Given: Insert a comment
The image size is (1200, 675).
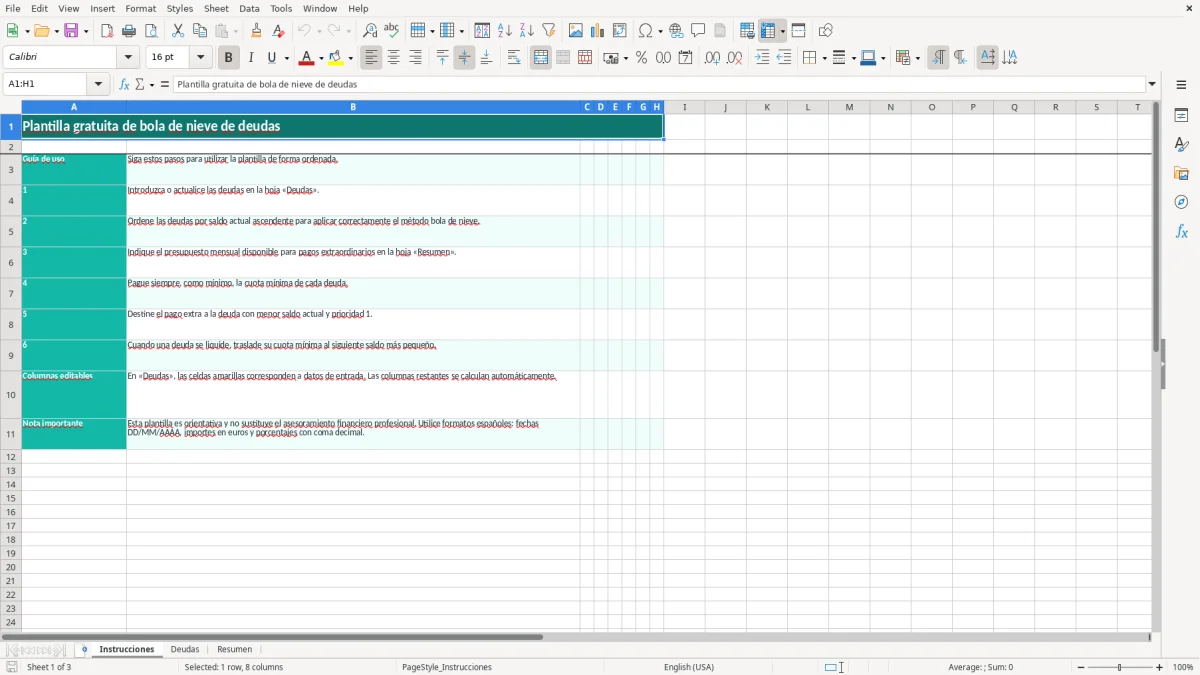Looking at the screenshot, I should click(698, 31).
